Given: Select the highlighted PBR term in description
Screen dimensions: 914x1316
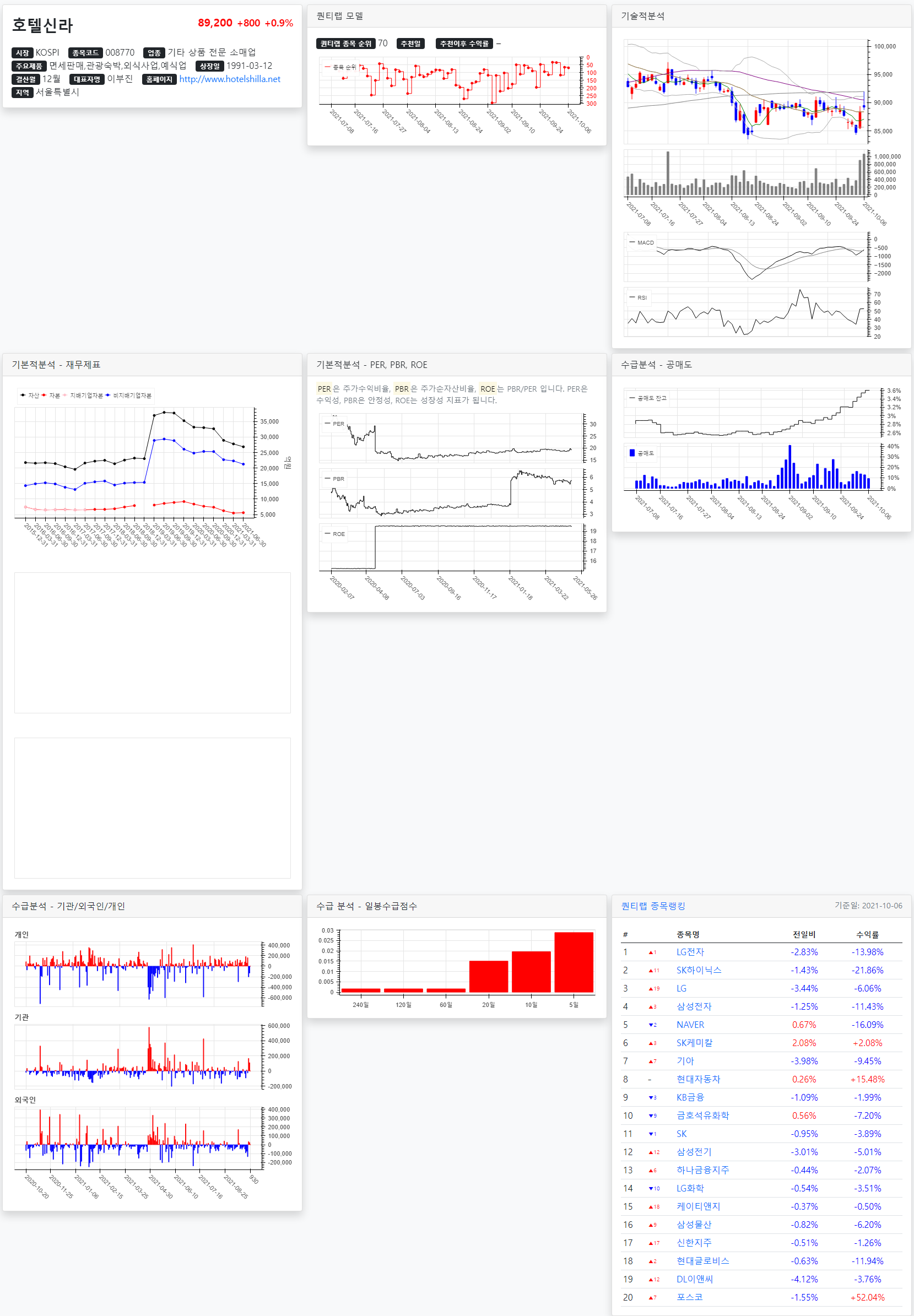Looking at the screenshot, I should pyautogui.click(x=402, y=388).
